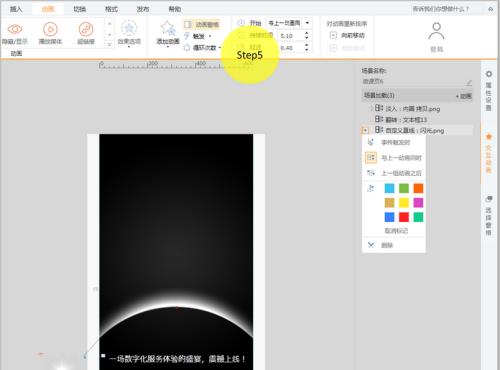Increase the 0.40 delay value

pyautogui.click(x=306, y=45)
